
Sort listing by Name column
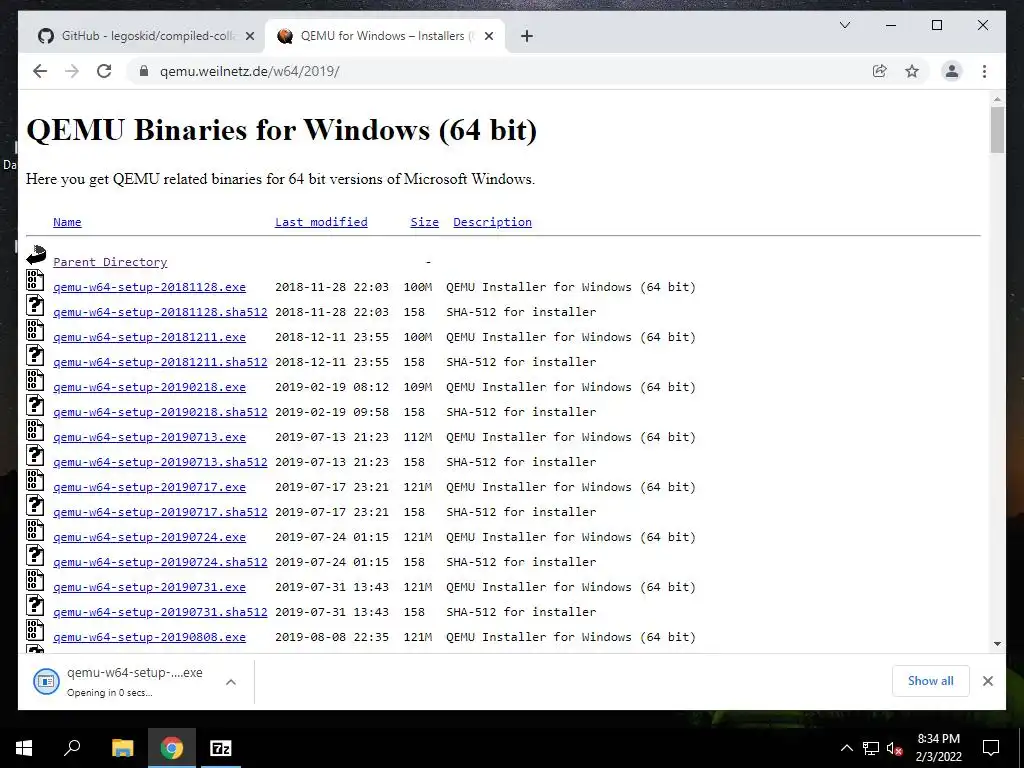coord(67,222)
